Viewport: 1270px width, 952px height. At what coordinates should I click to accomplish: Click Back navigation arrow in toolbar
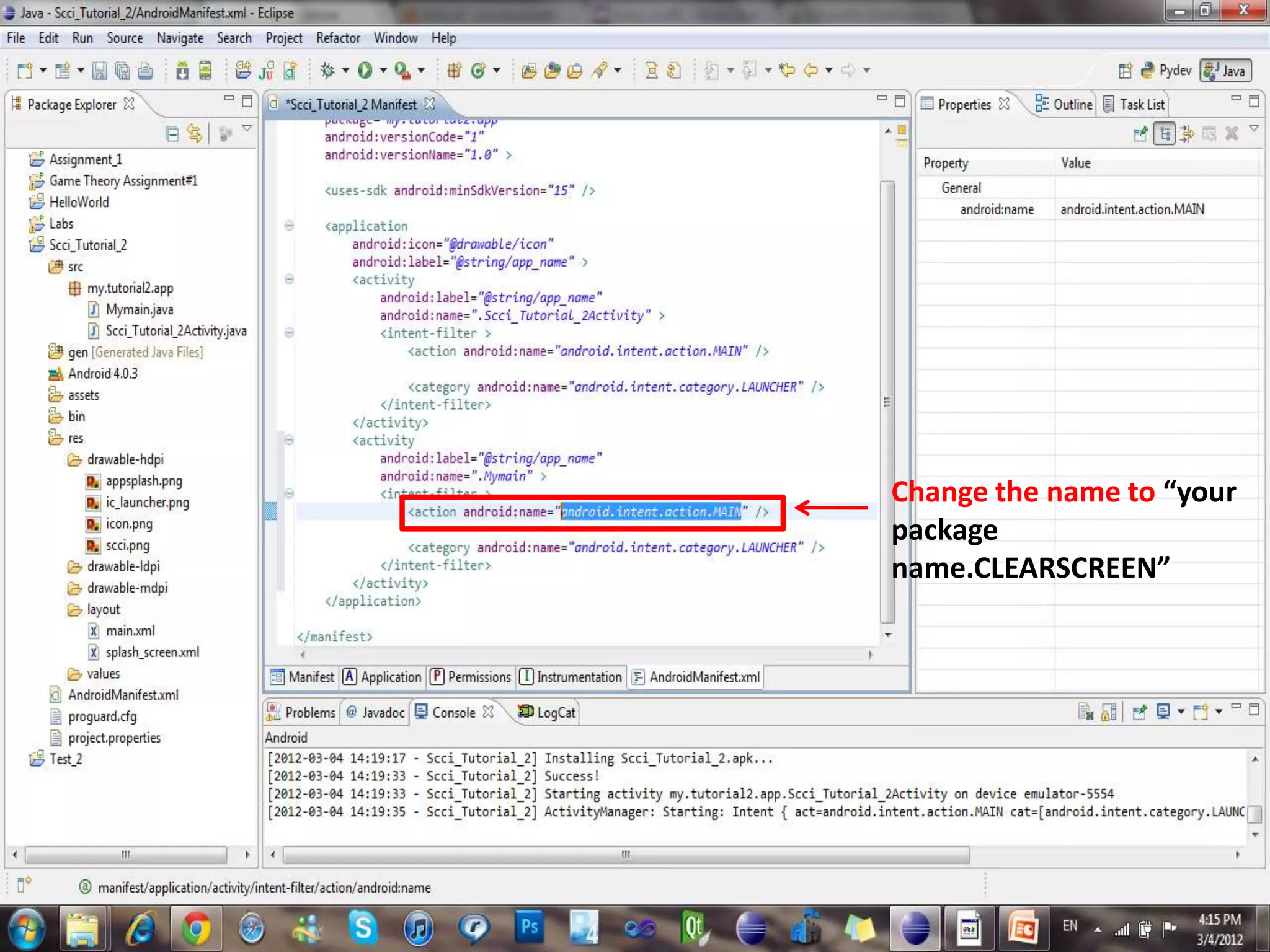(x=810, y=70)
